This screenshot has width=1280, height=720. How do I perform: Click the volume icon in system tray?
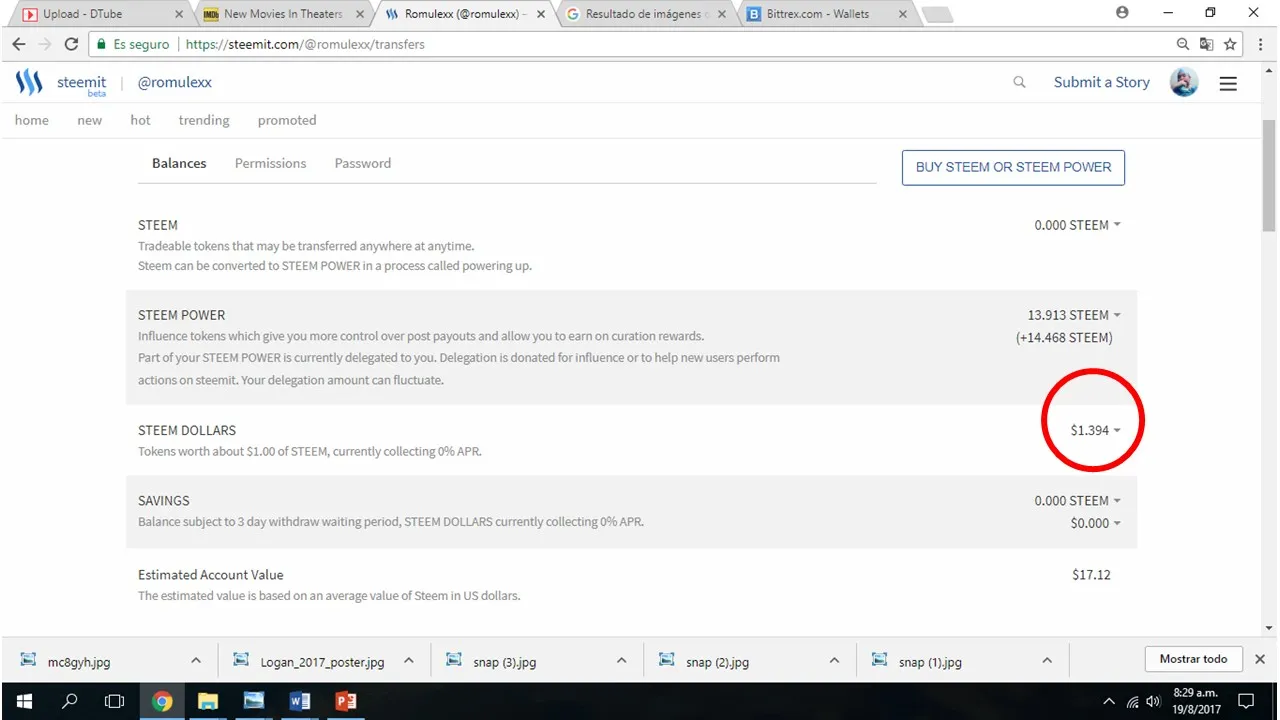click(x=1153, y=701)
